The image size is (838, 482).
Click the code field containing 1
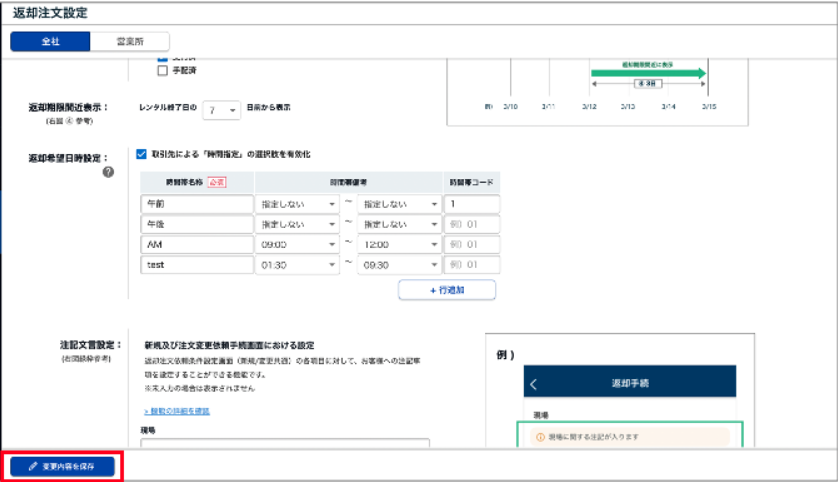coord(471,203)
